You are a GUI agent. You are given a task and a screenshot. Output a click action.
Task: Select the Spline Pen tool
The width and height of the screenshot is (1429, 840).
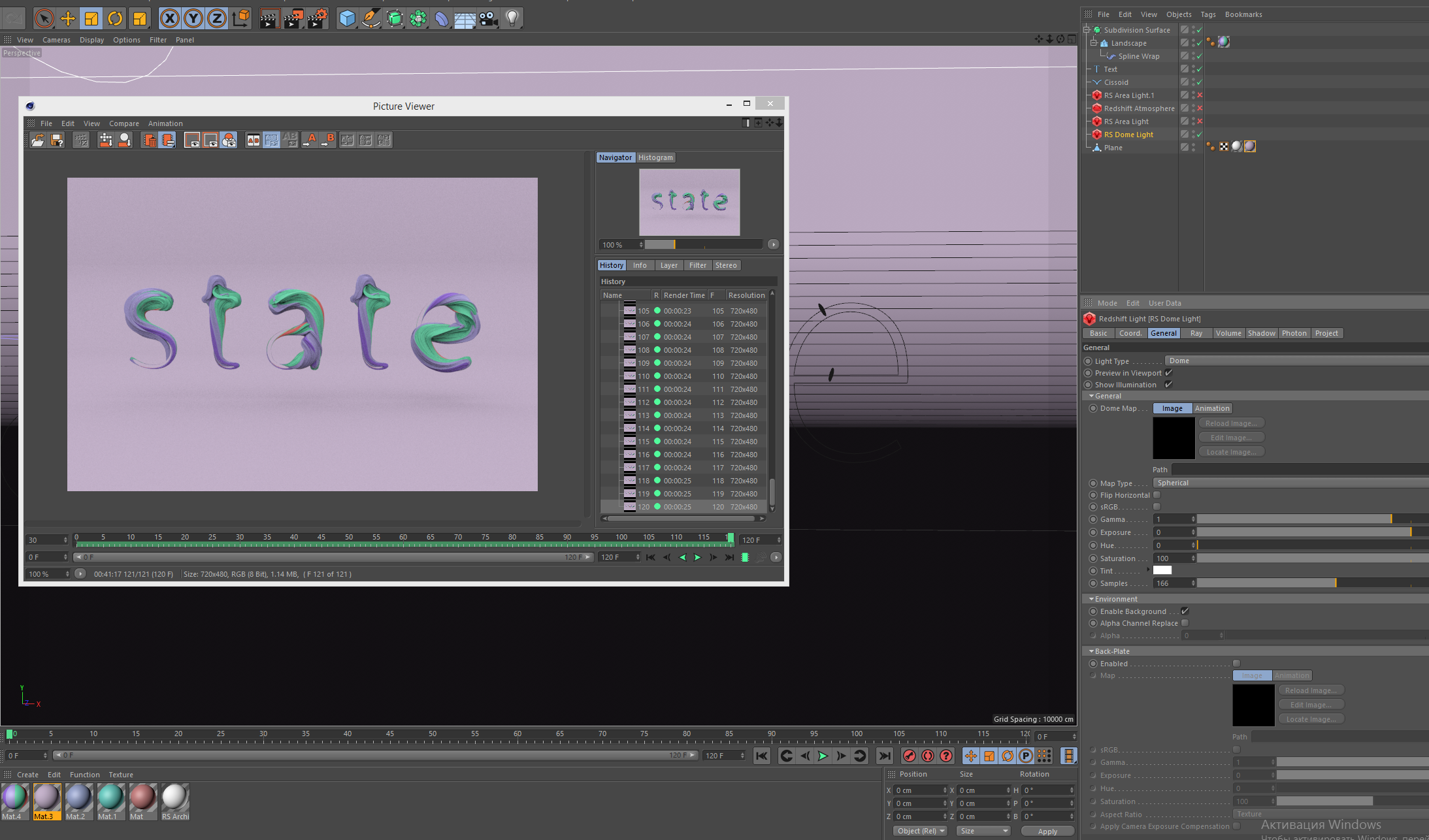click(370, 18)
